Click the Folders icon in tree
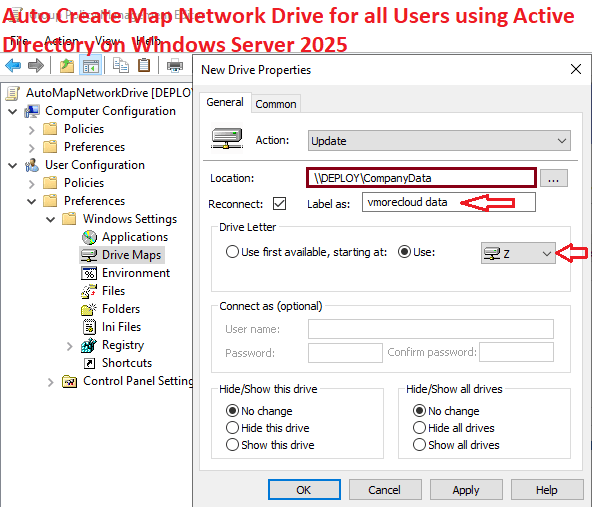 point(89,309)
